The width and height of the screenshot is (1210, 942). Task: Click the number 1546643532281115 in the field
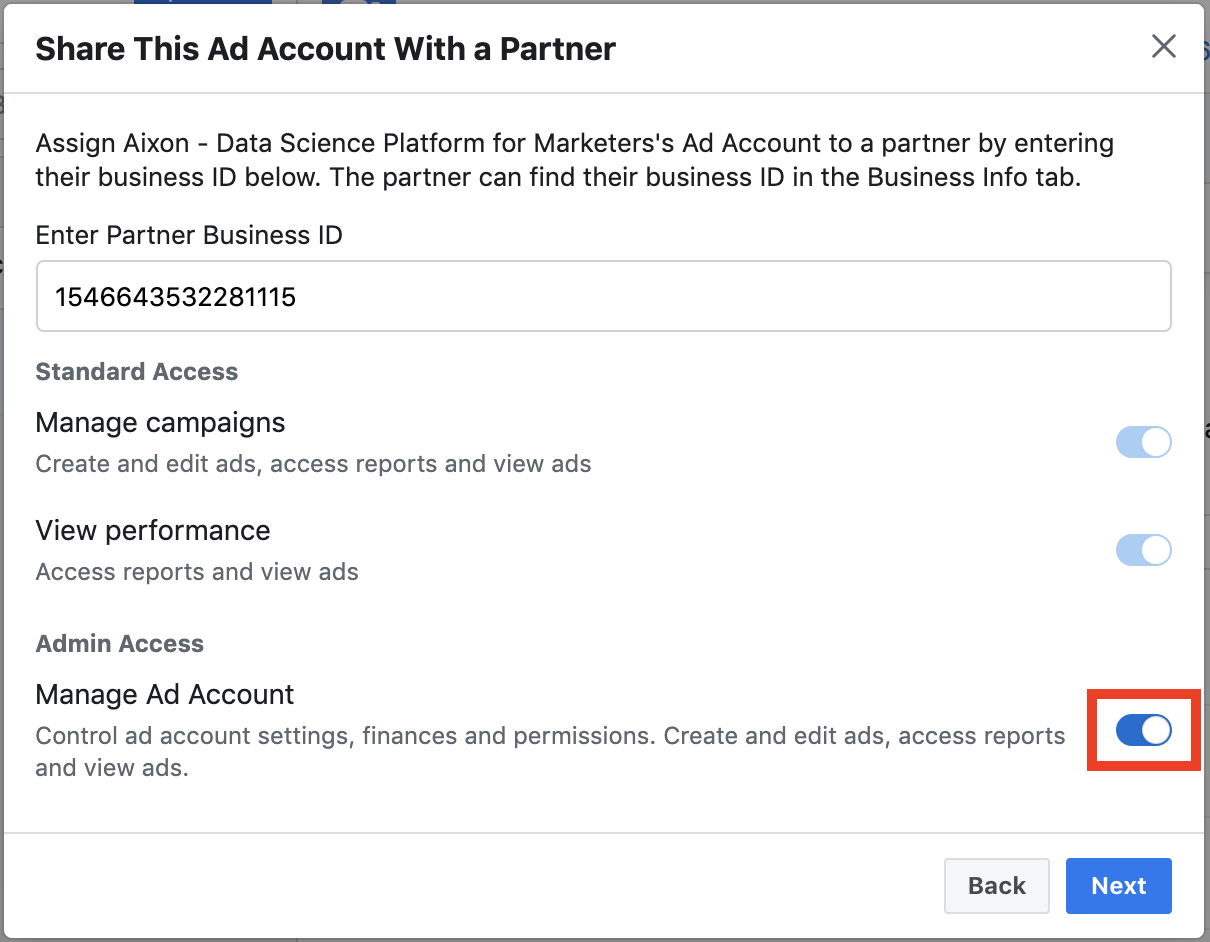176,297
